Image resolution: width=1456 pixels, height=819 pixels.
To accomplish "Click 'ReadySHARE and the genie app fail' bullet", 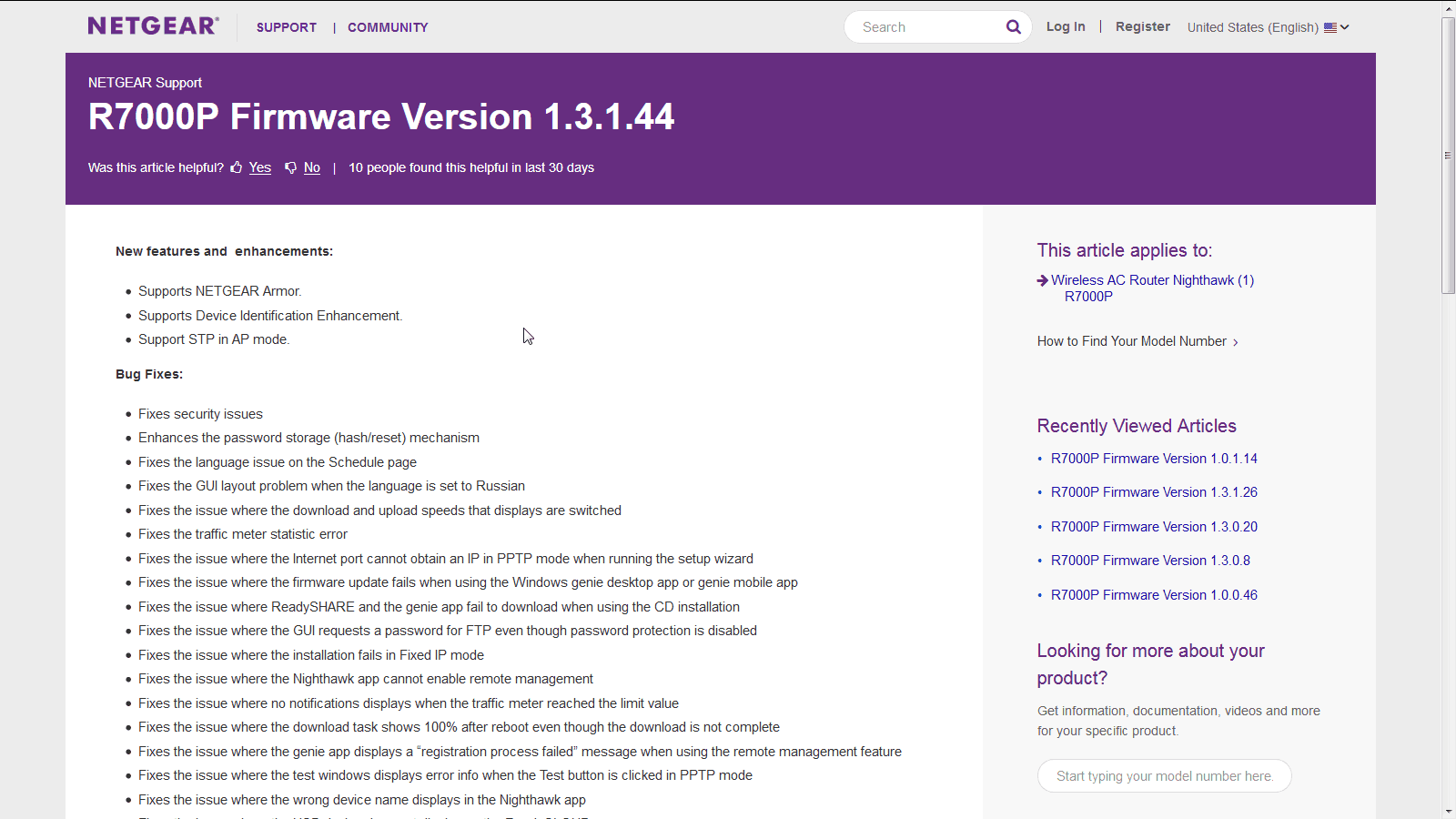I will pos(439,607).
